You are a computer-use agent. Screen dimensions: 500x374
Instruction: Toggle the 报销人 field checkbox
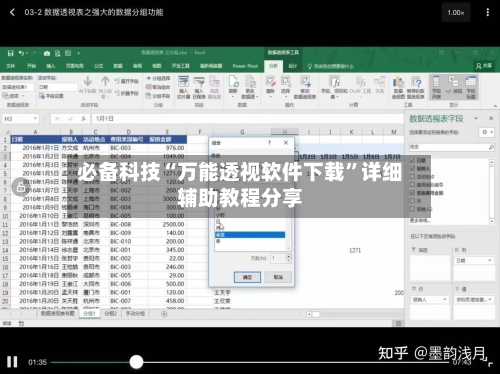point(412,169)
